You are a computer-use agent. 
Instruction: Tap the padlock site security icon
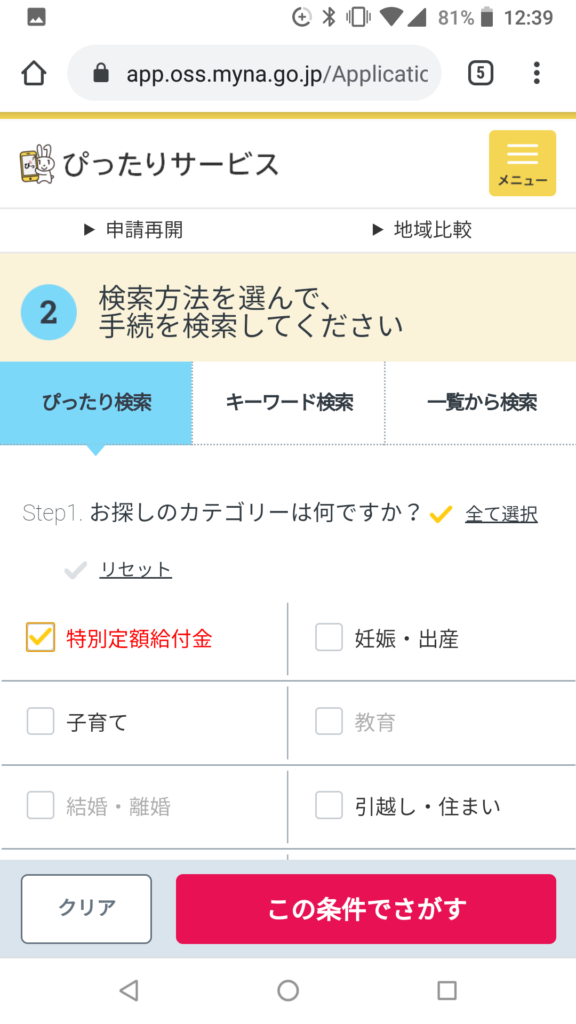point(101,72)
